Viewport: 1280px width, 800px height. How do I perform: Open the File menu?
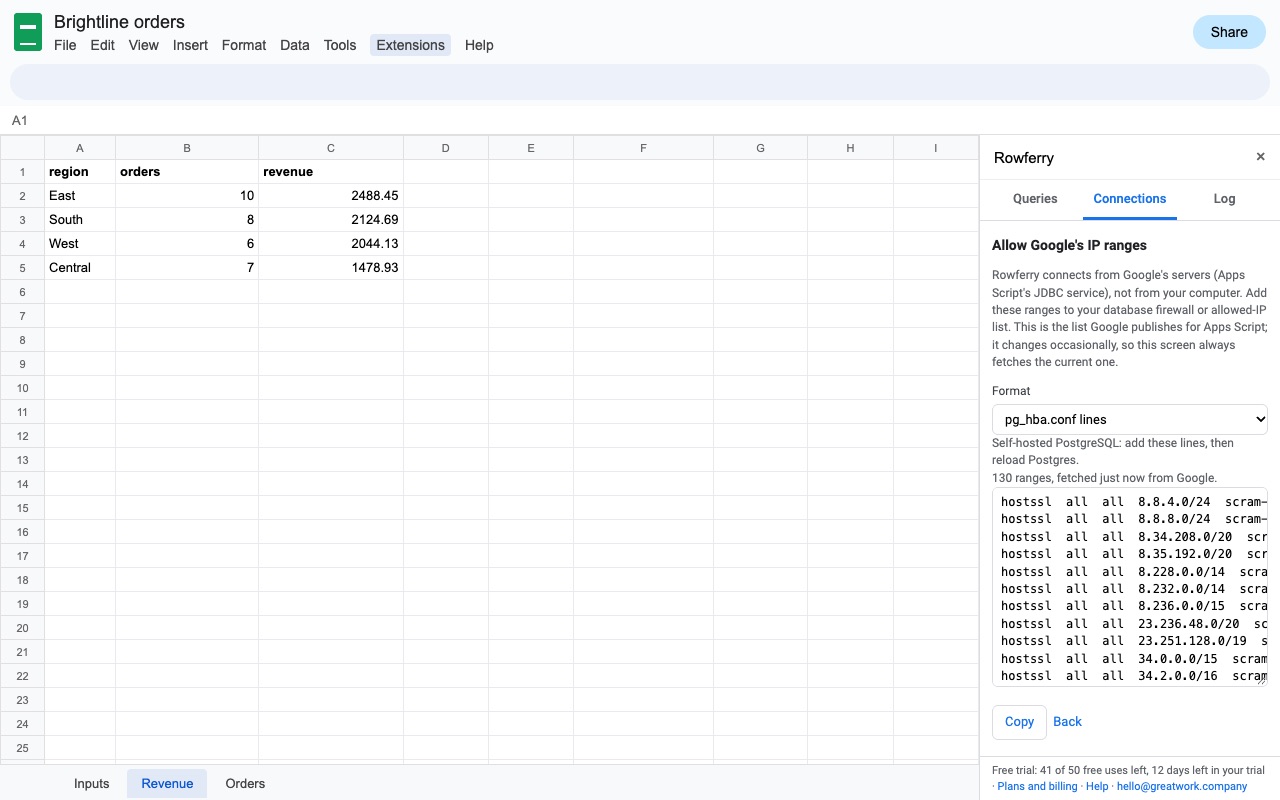(65, 45)
